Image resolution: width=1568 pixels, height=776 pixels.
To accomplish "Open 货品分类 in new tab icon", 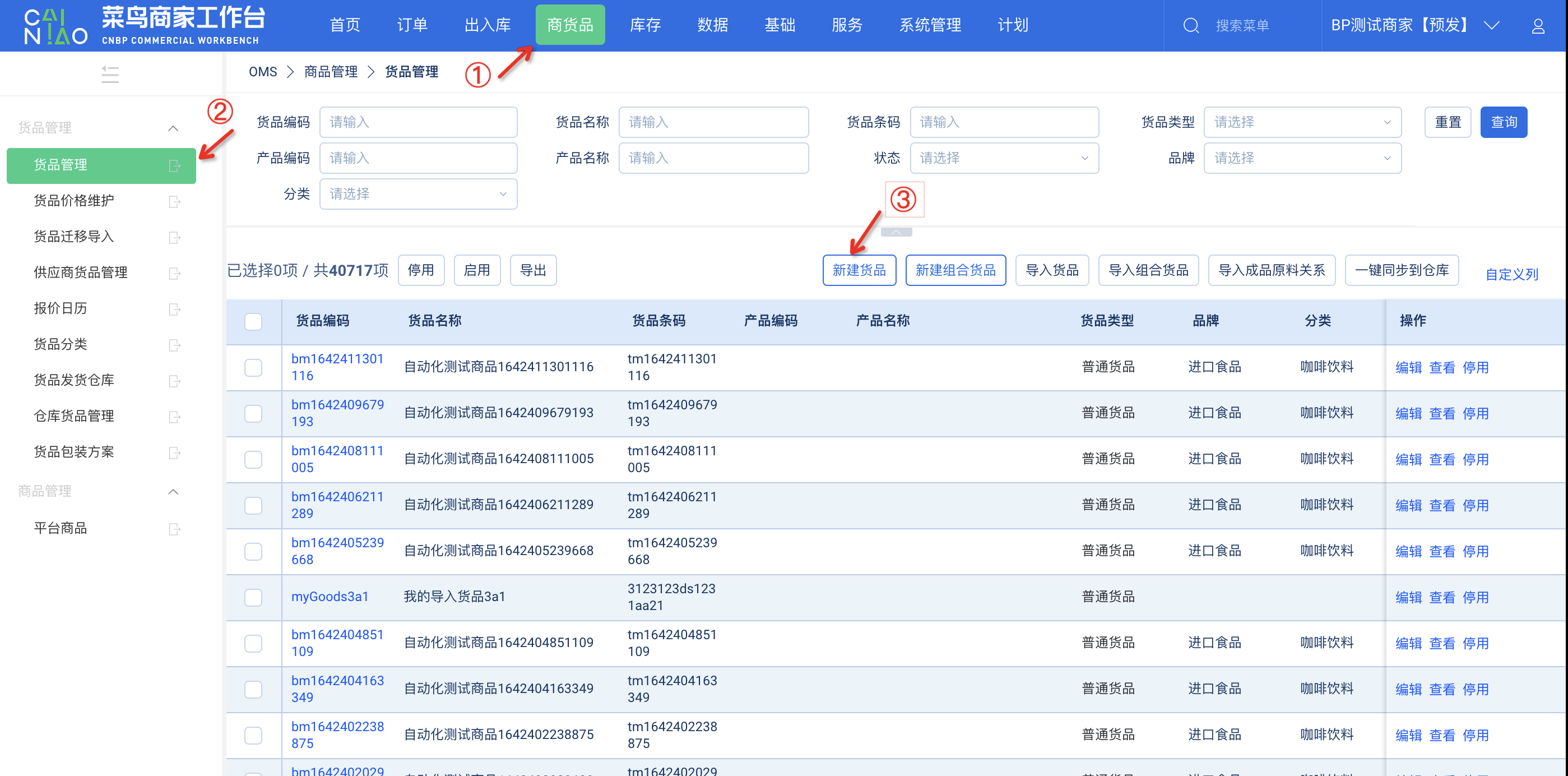I will pyautogui.click(x=174, y=345).
